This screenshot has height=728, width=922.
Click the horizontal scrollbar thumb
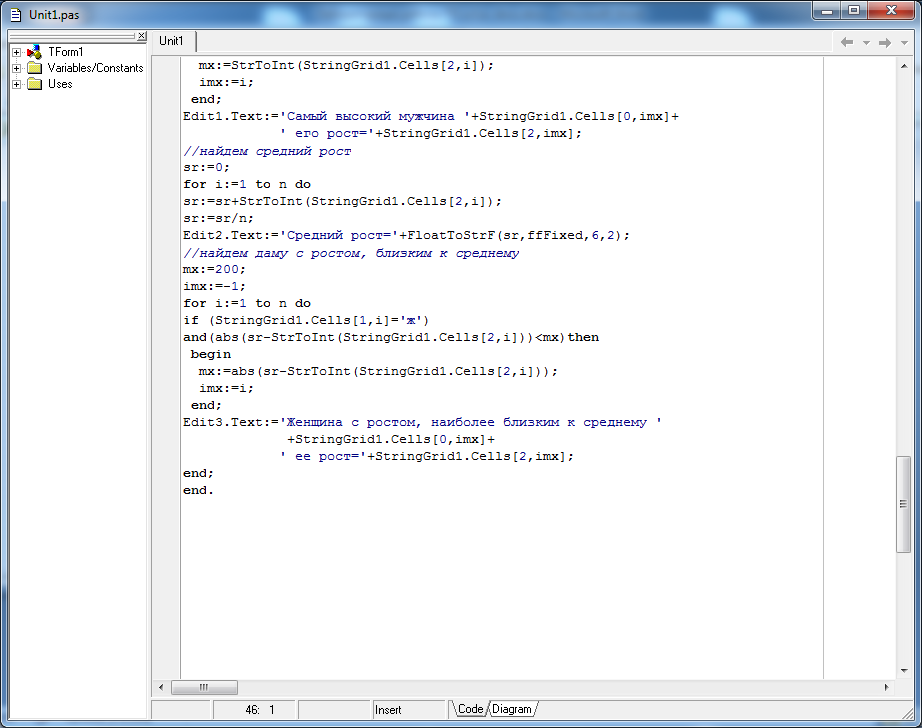[204, 687]
